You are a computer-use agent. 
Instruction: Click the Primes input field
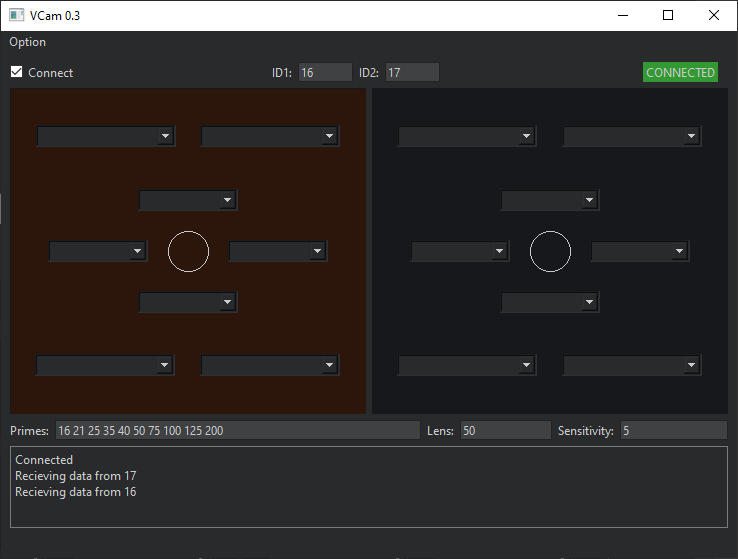[238, 431]
